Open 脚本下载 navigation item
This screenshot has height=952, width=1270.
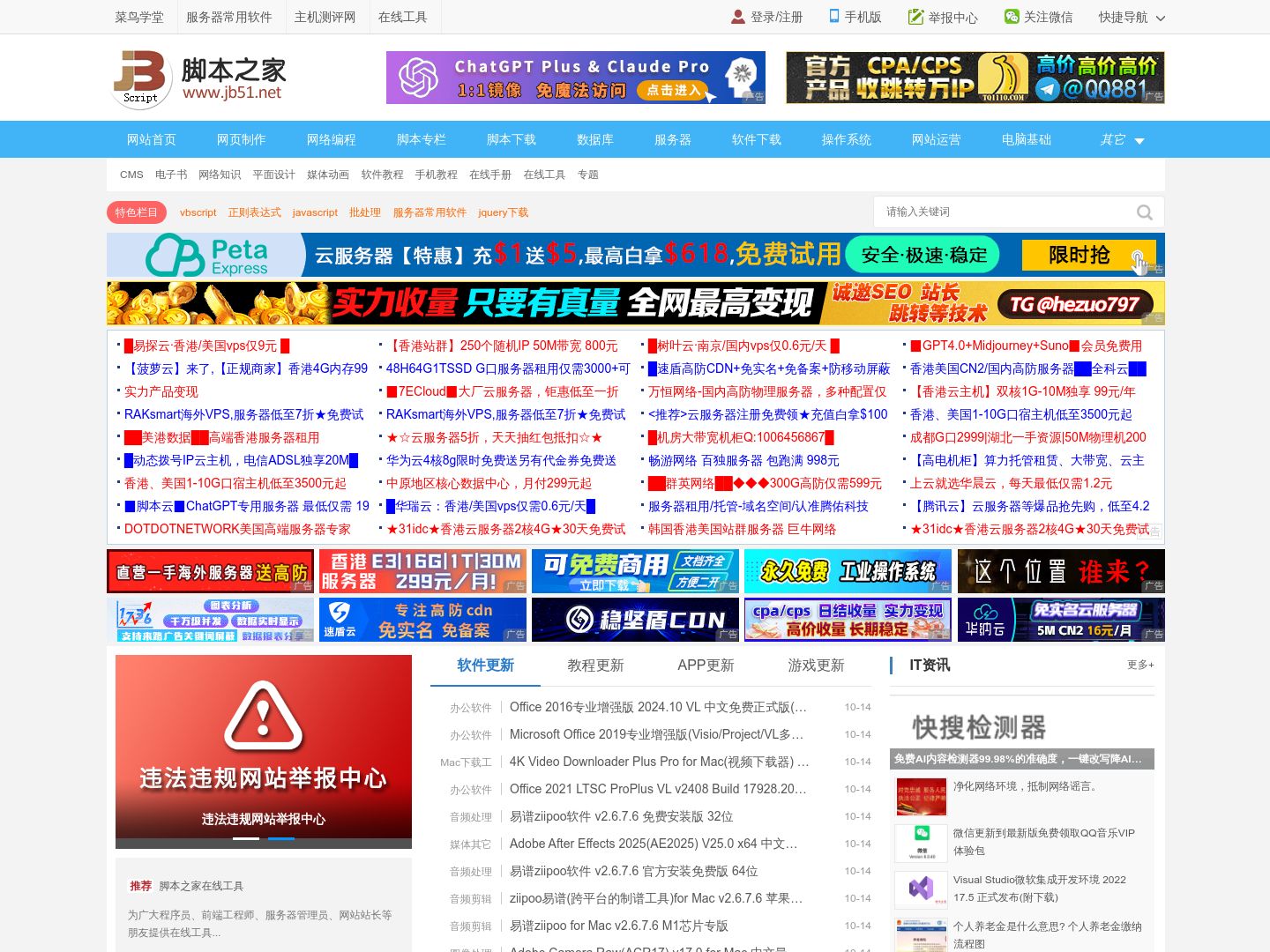tap(511, 139)
